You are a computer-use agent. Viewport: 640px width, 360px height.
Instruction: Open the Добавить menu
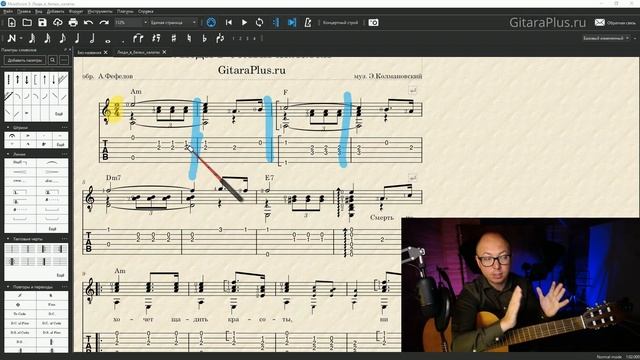[56, 11]
